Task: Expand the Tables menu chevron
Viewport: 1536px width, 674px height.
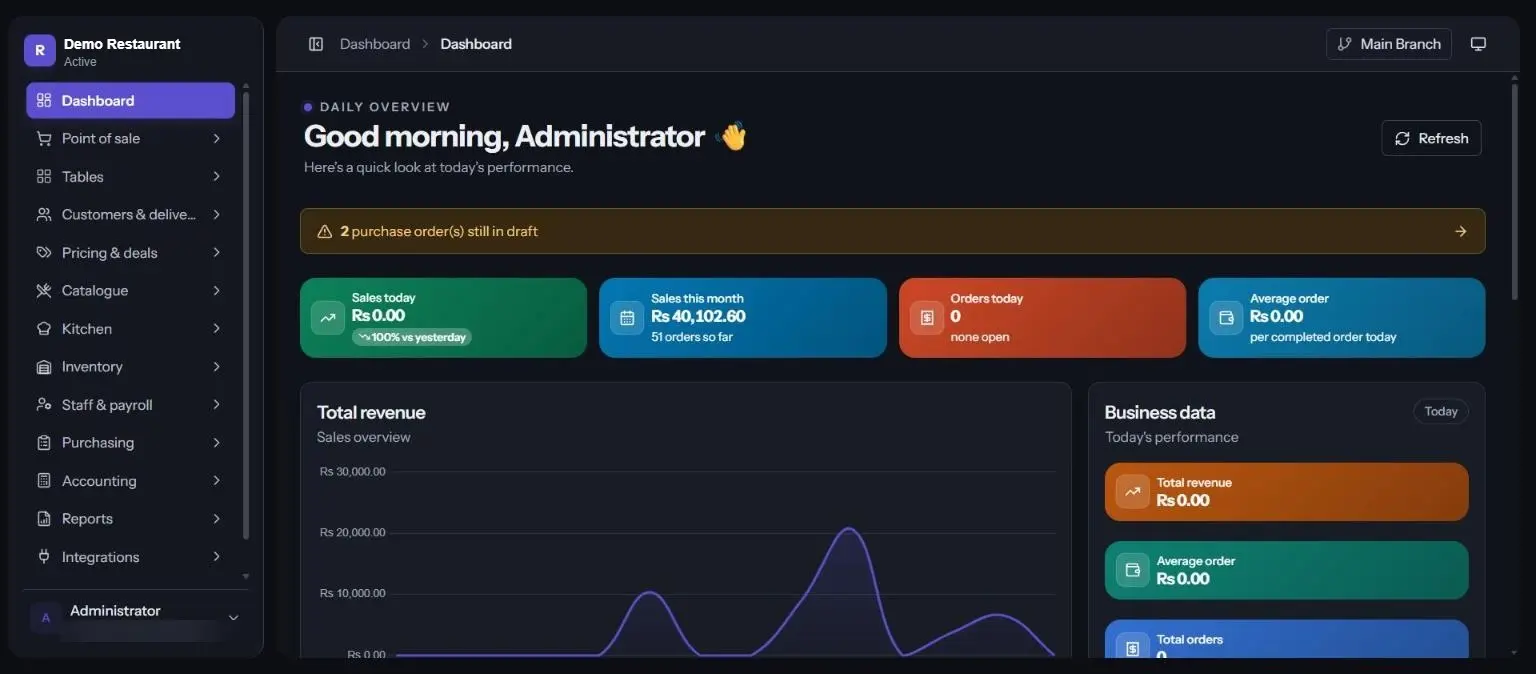Action: [x=216, y=177]
